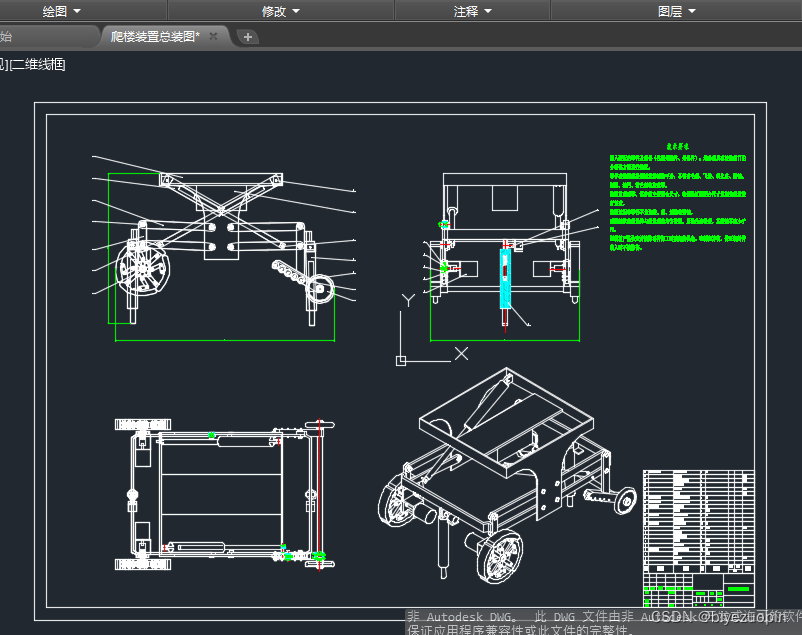Expand the 图层 panel dropdown

point(677,11)
